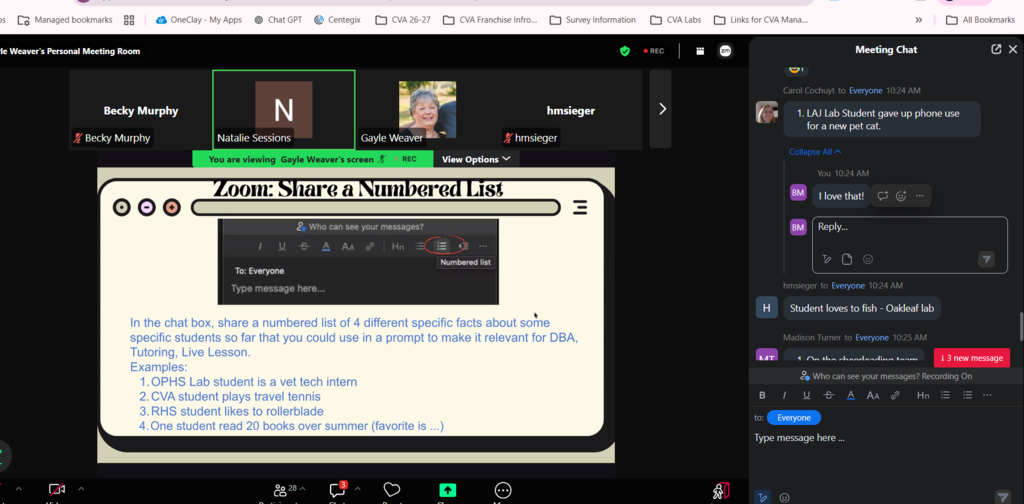Toggle the chat formatting toolbar button
Screen dimensions: 1024x504
tap(761, 497)
